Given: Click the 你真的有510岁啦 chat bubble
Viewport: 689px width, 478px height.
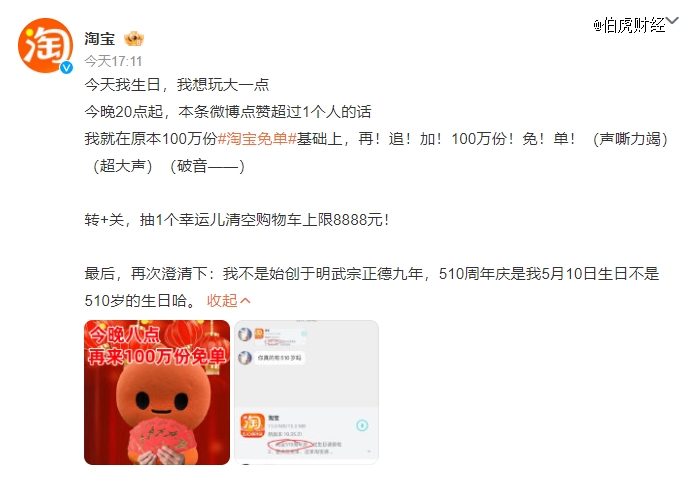Looking at the screenshot, I should tap(279, 358).
